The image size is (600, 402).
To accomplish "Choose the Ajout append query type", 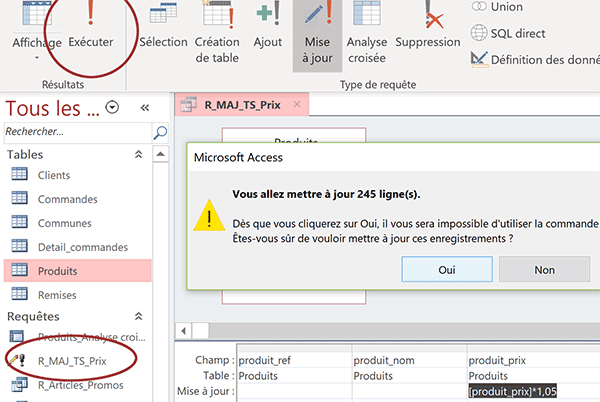I will 268,27.
